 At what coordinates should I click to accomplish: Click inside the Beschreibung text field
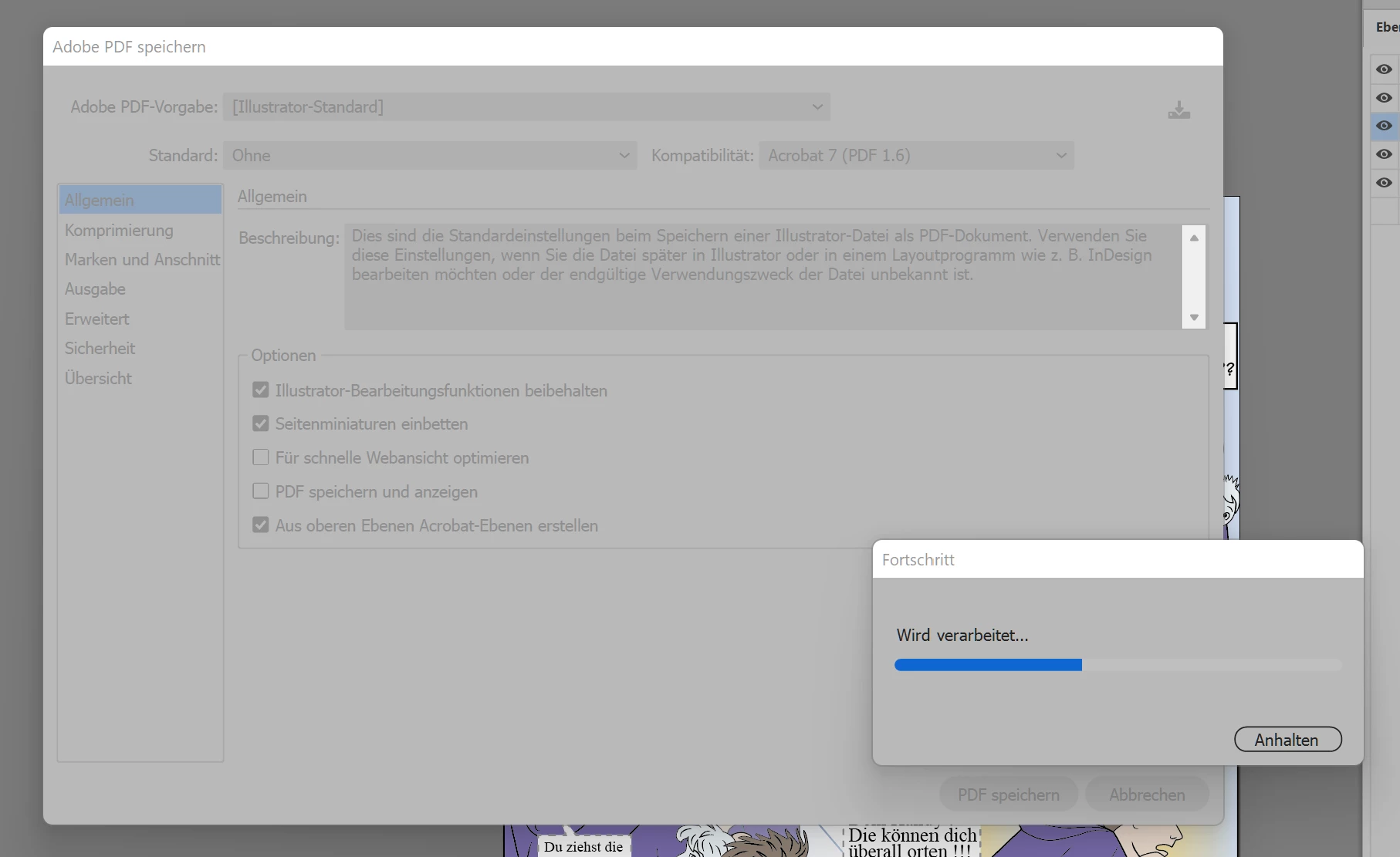click(x=763, y=277)
